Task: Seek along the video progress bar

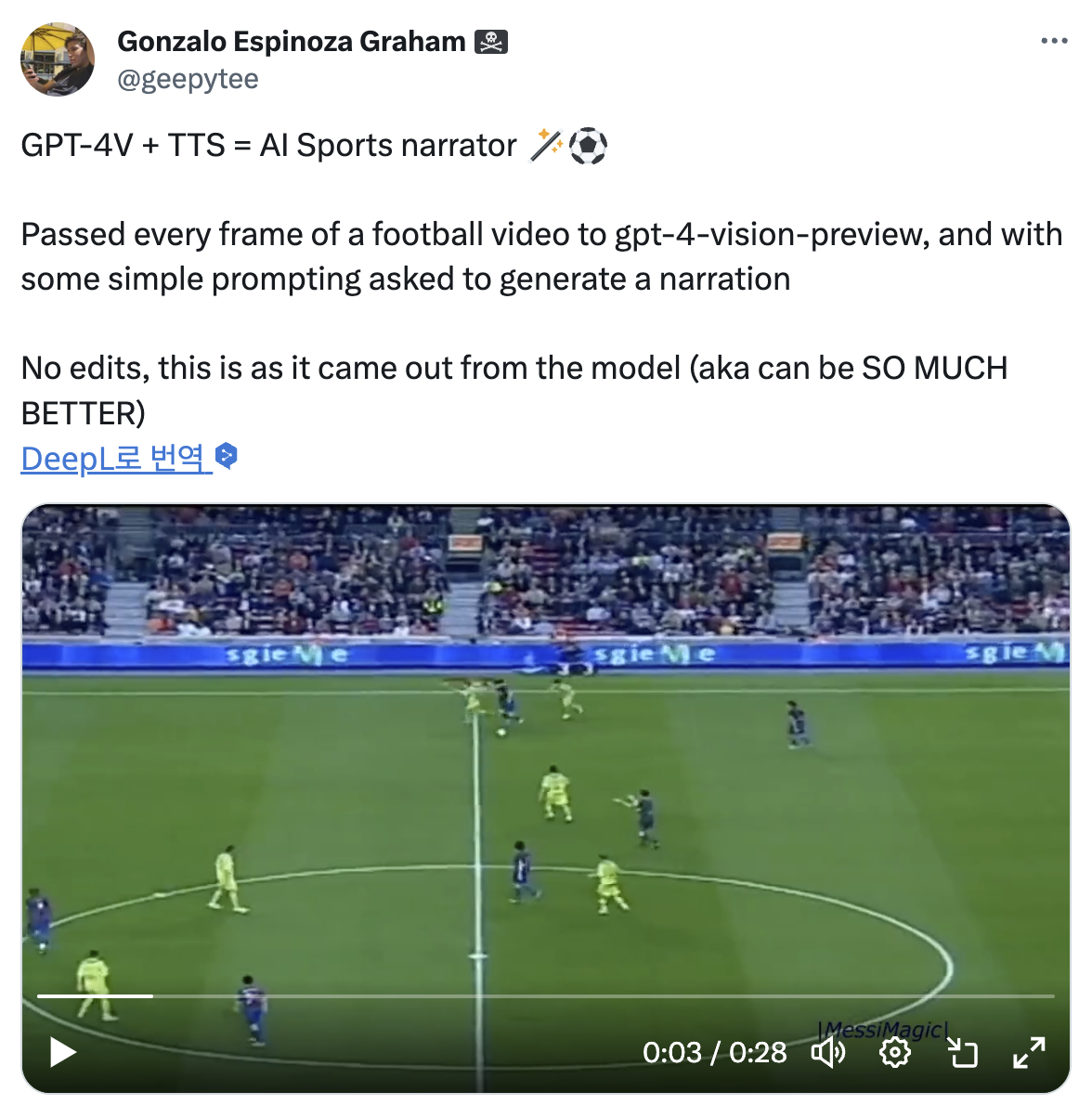Action: pyautogui.click(x=546, y=996)
